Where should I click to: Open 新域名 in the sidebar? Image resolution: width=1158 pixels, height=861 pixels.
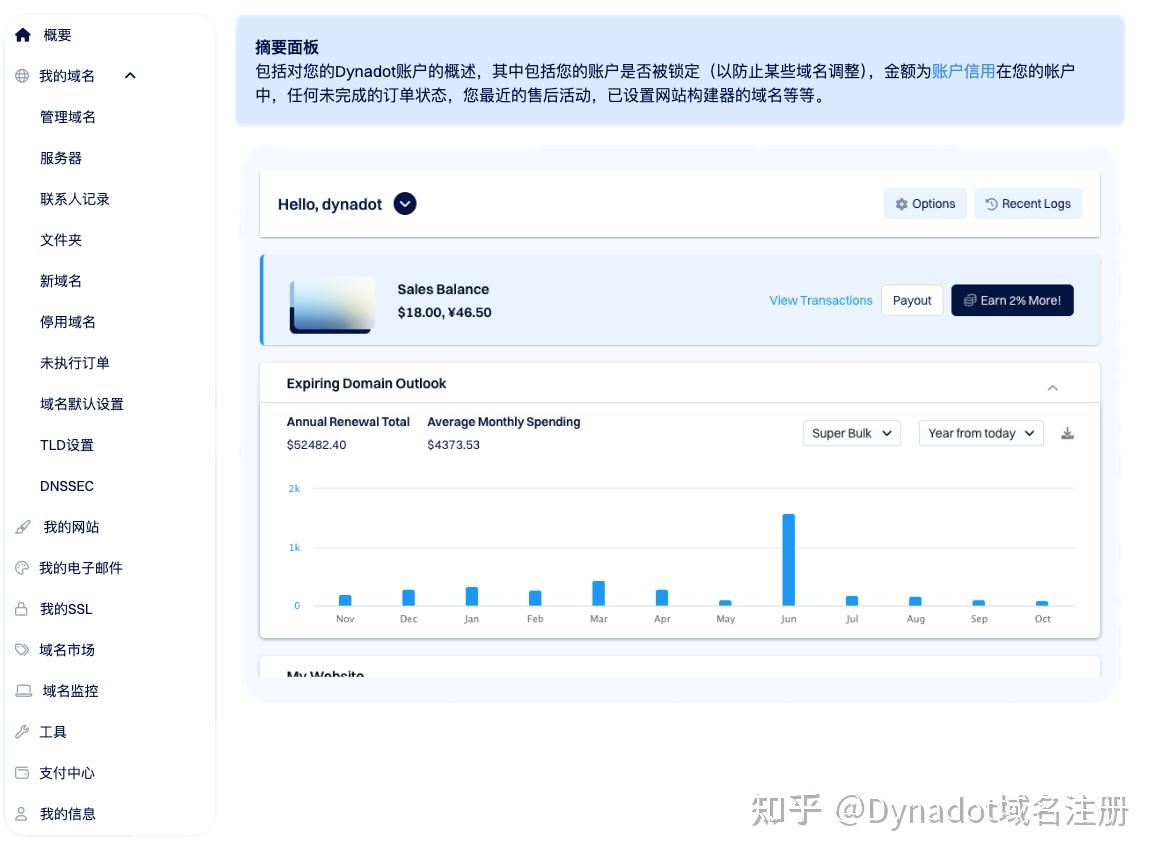click(x=61, y=281)
